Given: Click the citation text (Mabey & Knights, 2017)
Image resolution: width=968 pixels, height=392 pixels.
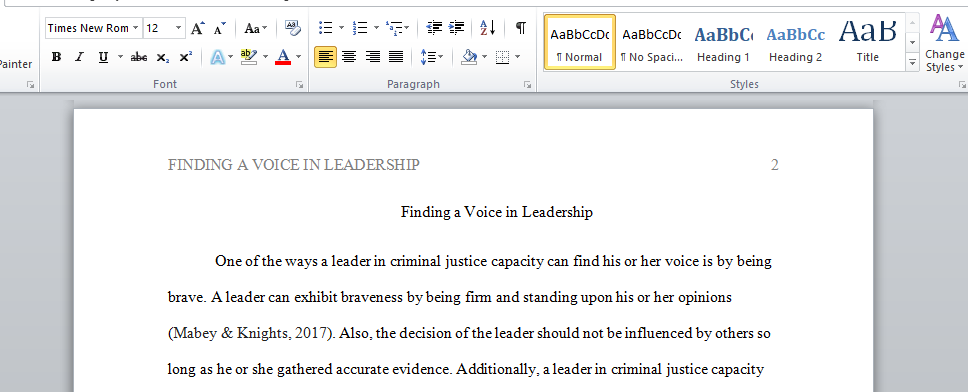Looking at the screenshot, I should pos(252,334).
